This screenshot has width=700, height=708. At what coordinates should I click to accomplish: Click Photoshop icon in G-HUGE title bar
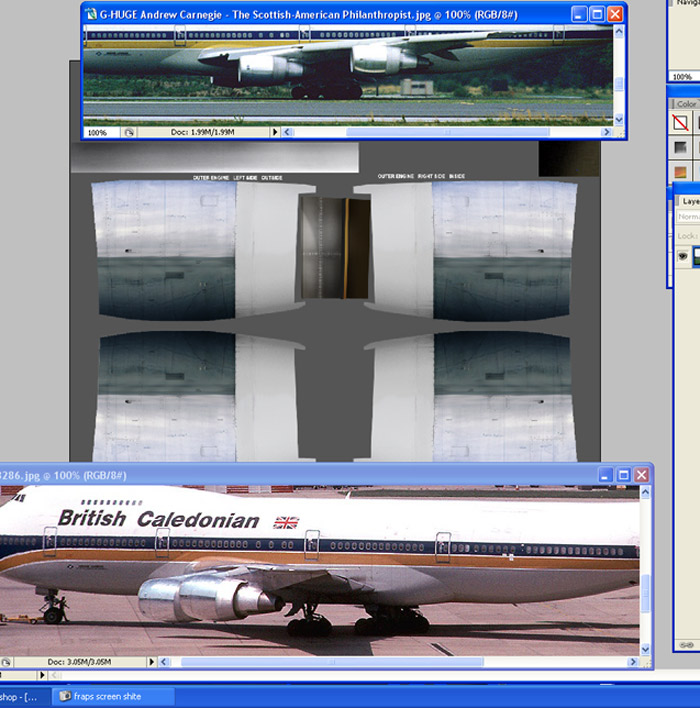tap(92, 15)
